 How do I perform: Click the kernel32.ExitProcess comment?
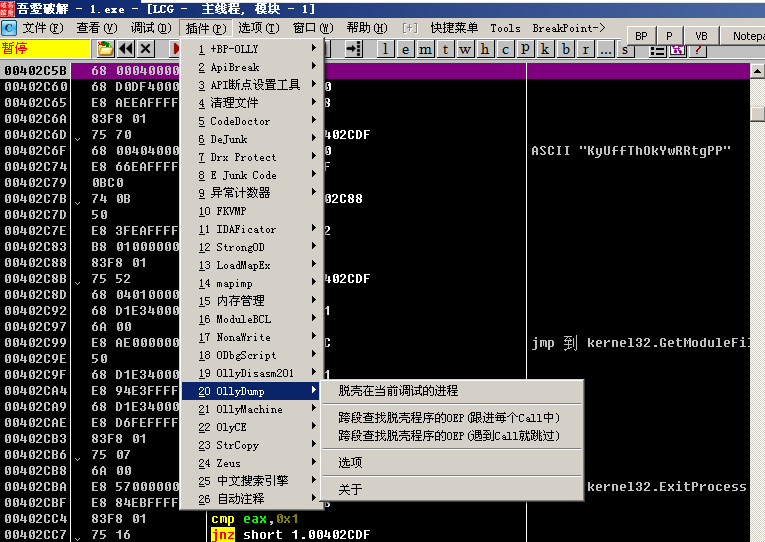click(666, 487)
